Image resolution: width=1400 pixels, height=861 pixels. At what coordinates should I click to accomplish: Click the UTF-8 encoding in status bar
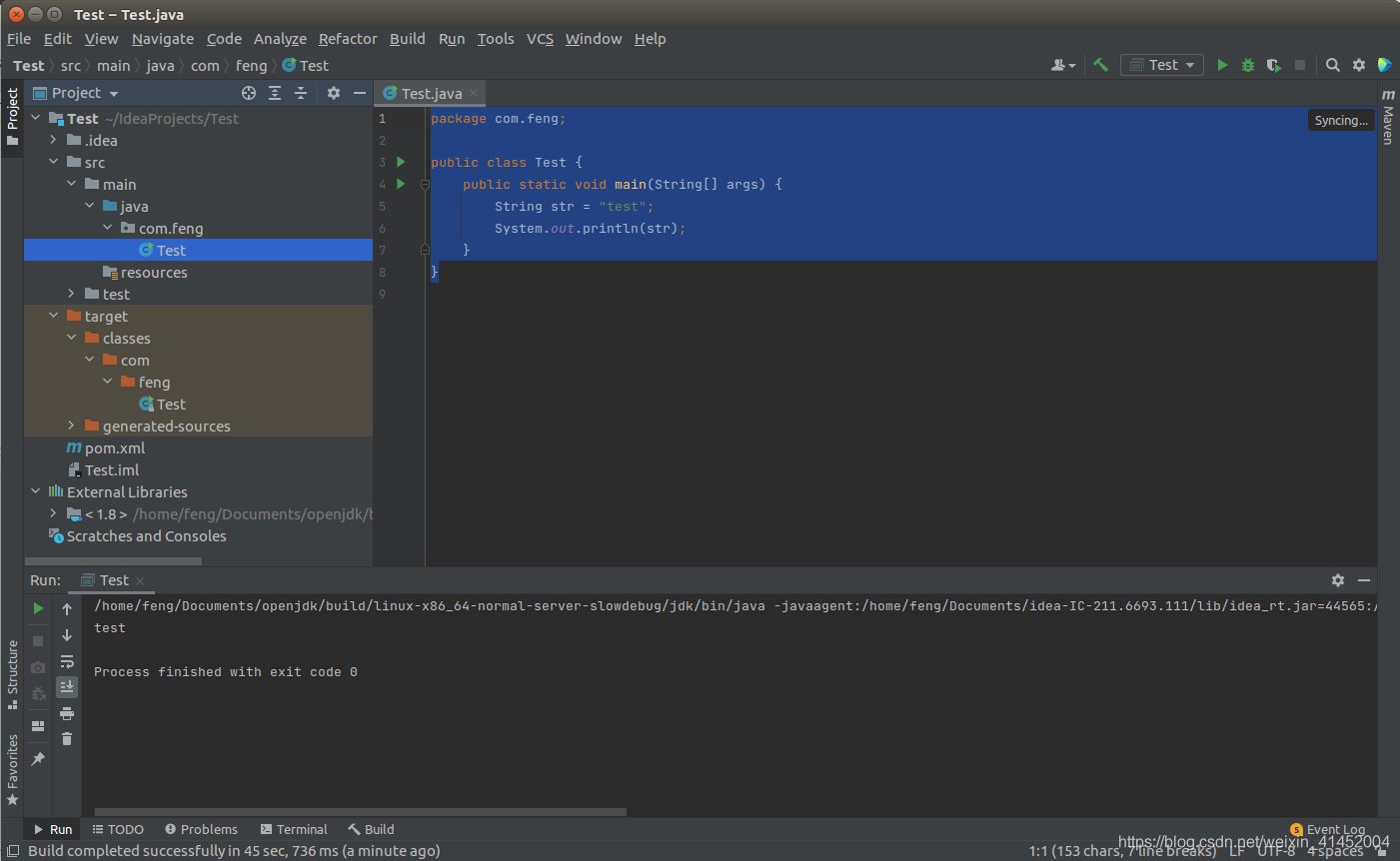1275,851
